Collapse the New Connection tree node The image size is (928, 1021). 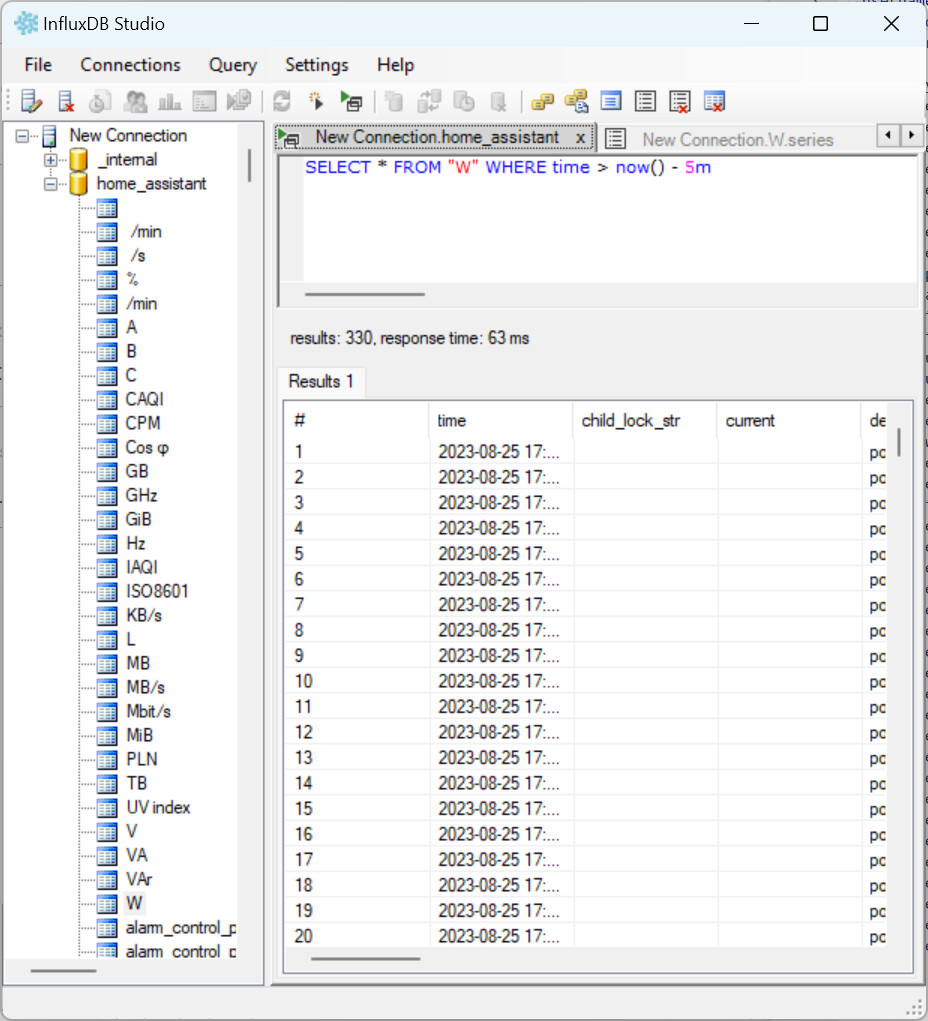point(22,136)
